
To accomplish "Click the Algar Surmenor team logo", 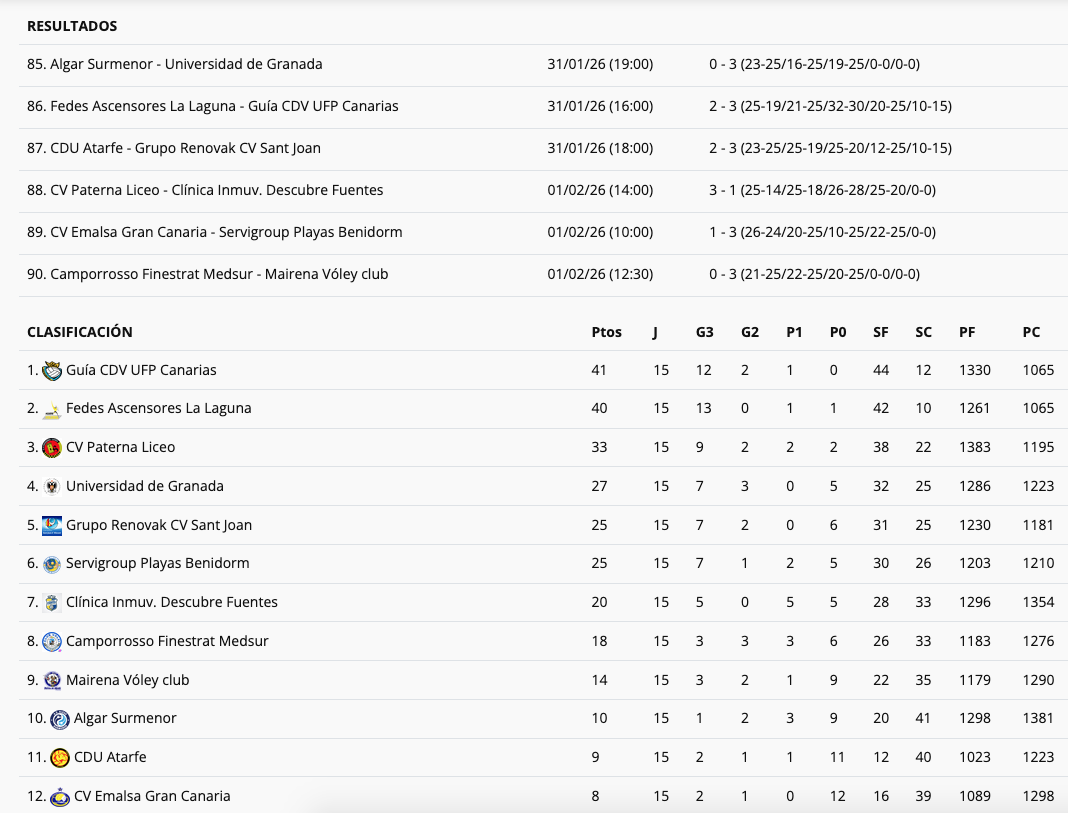I will [x=60, y=719].
